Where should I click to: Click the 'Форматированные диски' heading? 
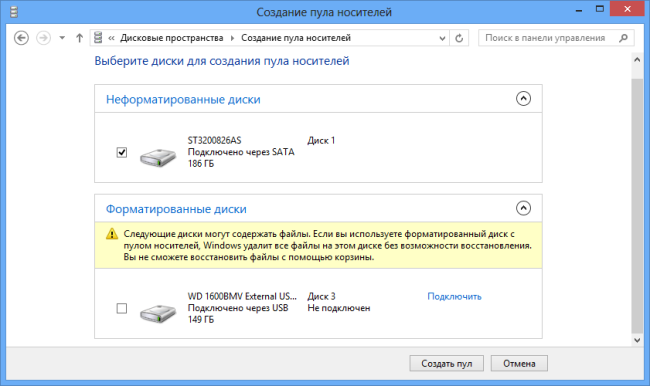point(176,209)
